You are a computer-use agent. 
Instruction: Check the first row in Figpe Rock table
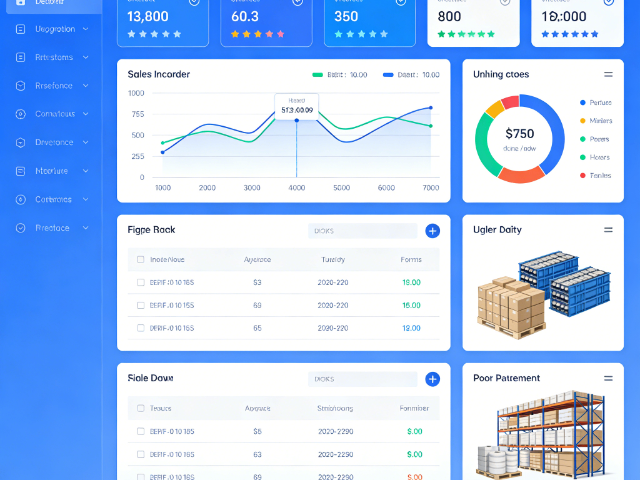coord(141,282)
